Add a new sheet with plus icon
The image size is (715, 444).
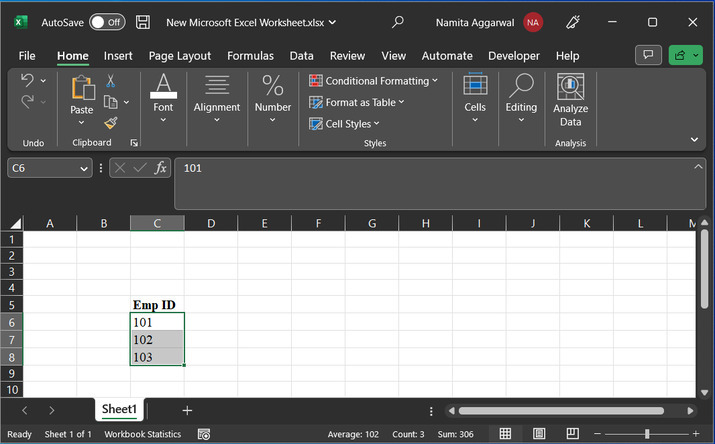tap(187, 410)
